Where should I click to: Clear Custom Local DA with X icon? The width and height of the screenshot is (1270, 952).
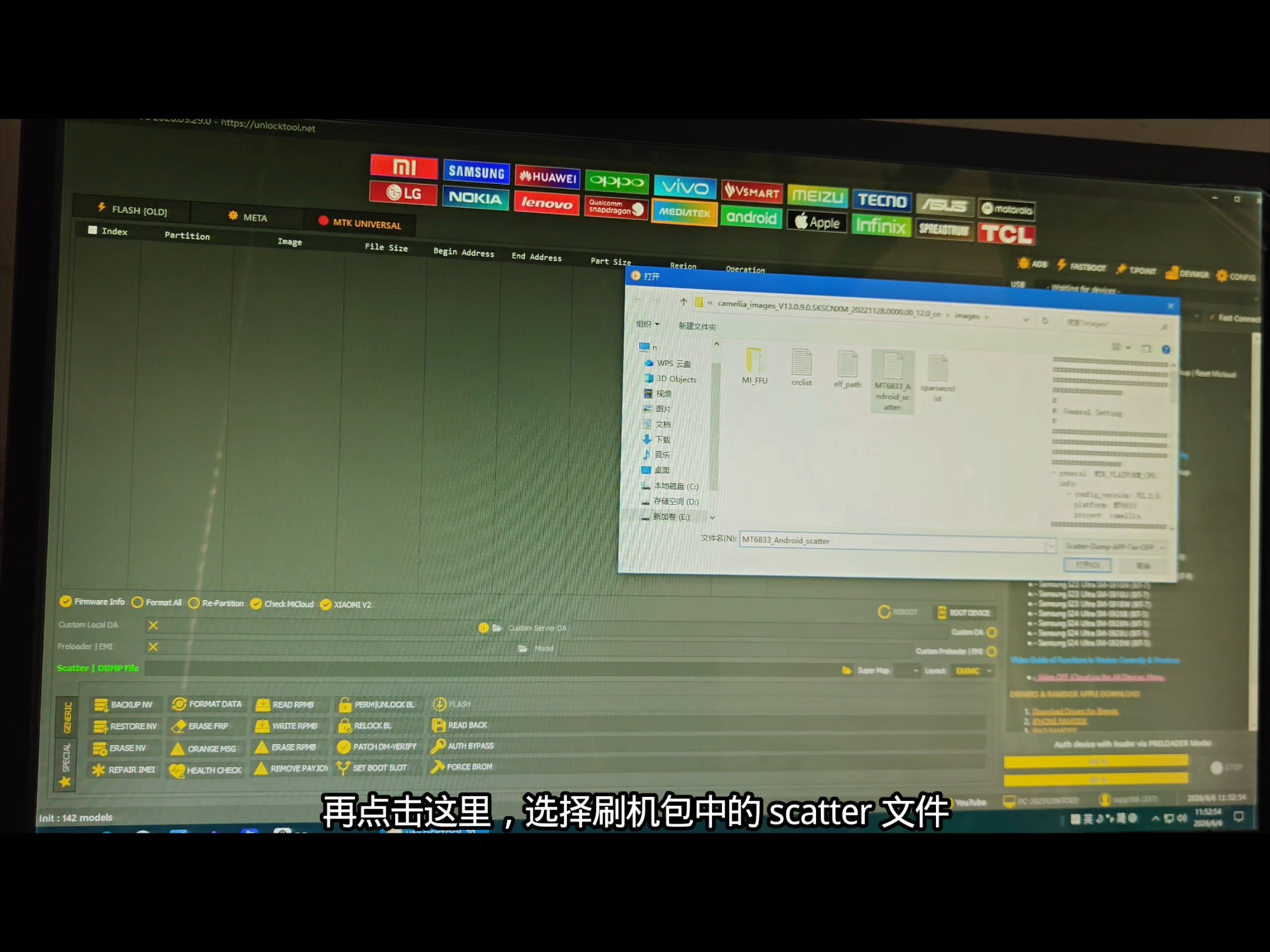click(x=153, y=625)
